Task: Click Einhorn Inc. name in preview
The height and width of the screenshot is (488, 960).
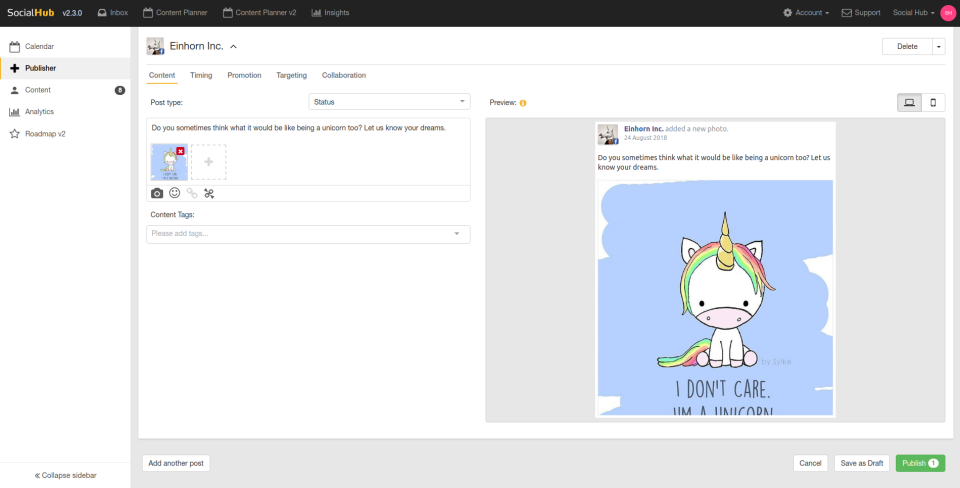Action: click(x=643, y=129)
